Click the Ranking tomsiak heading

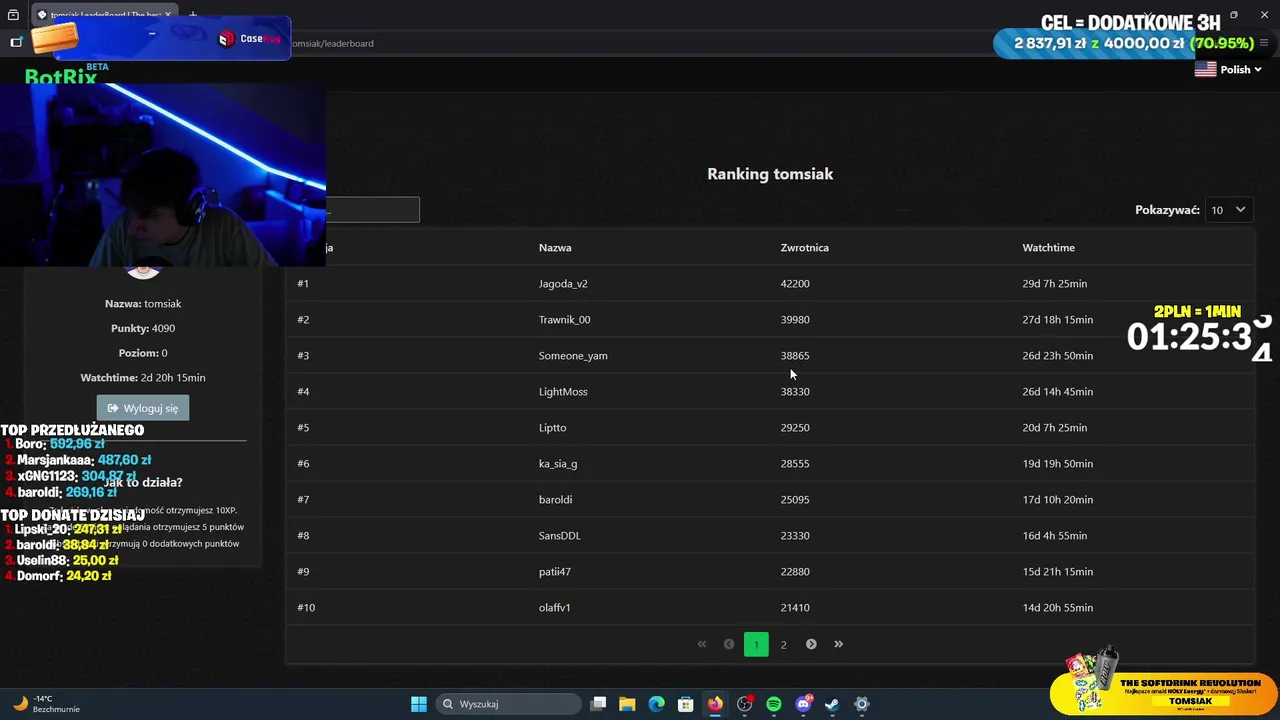[x=770, y=174]
